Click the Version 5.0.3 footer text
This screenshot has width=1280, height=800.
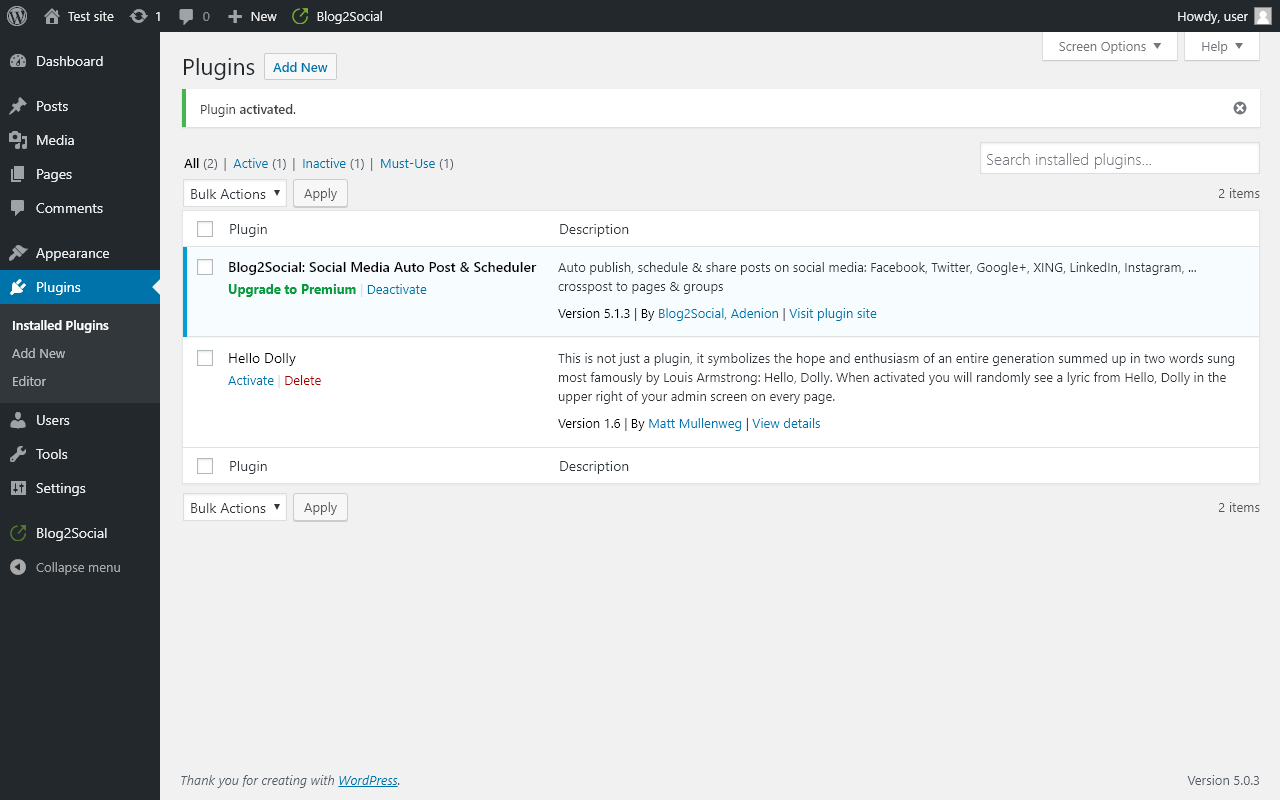[1223, 780]
